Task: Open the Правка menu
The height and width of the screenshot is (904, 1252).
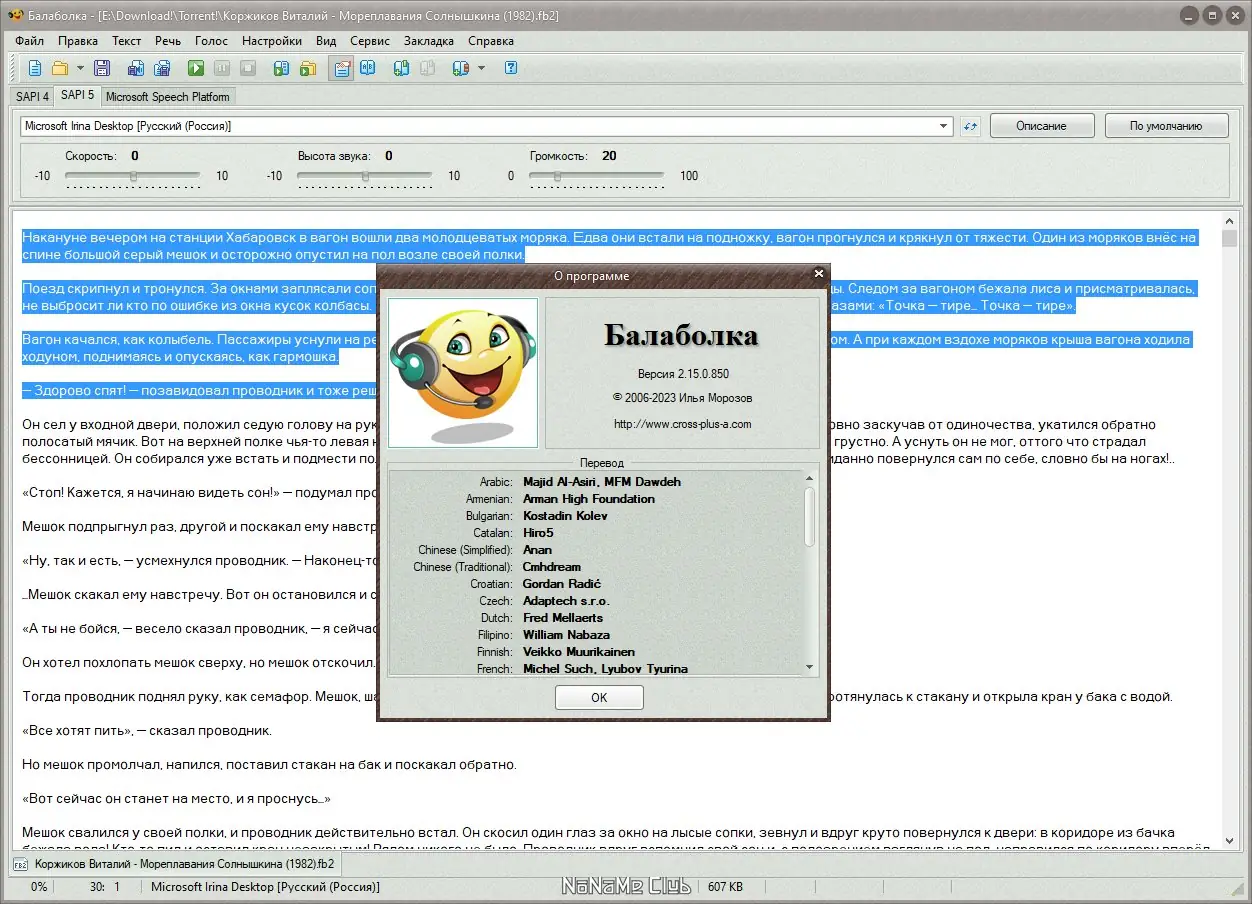Action: (x=78, y=41)
